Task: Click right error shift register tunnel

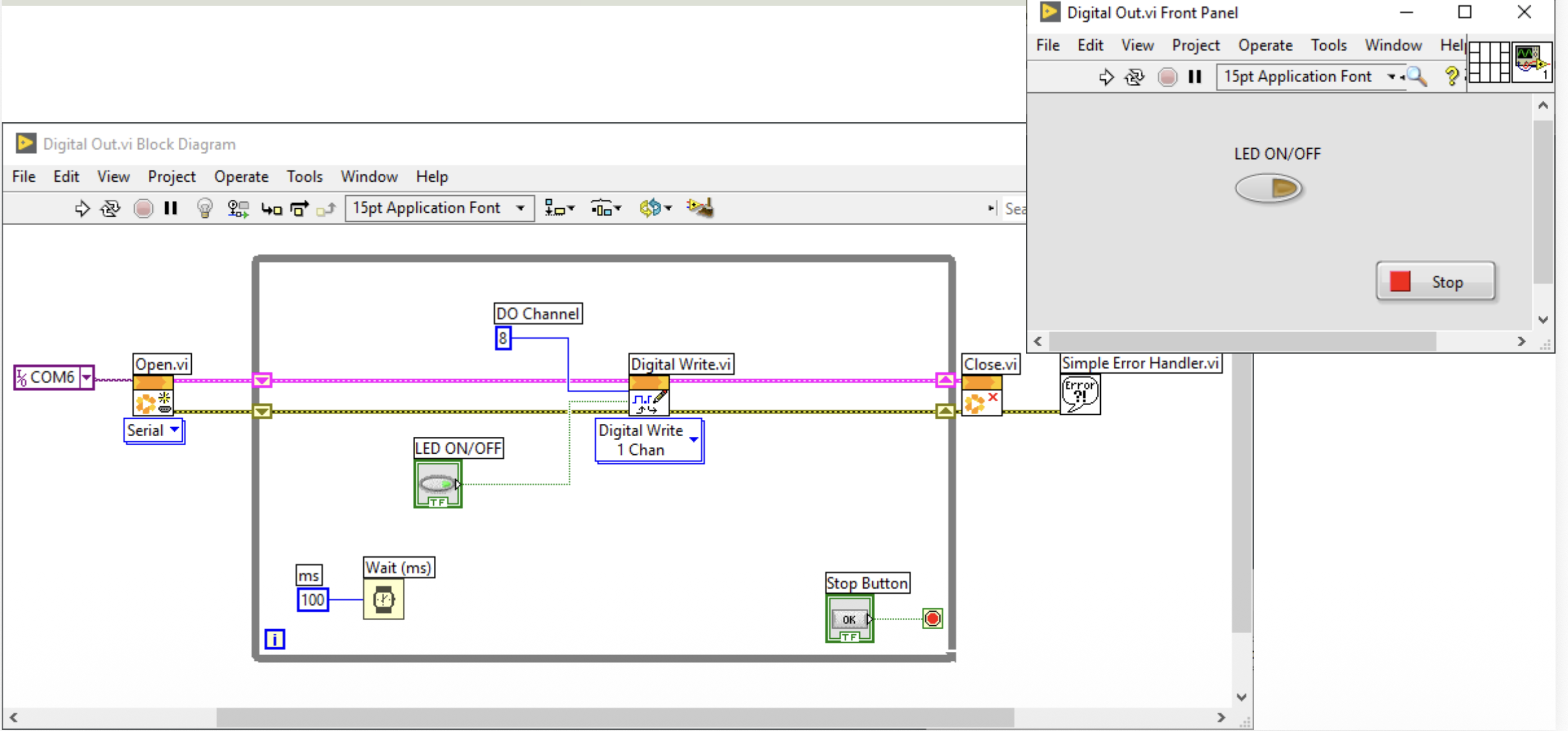Action: (x=945, y=412)
